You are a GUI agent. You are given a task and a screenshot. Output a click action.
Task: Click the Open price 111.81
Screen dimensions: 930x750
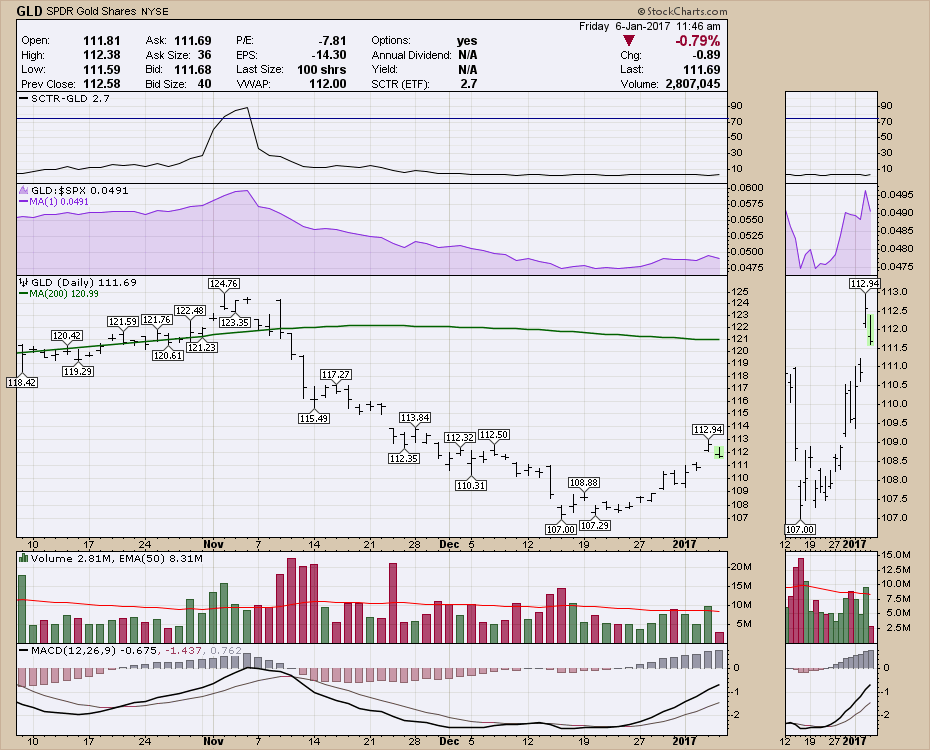pyautogui.click(x=101, y=41)
